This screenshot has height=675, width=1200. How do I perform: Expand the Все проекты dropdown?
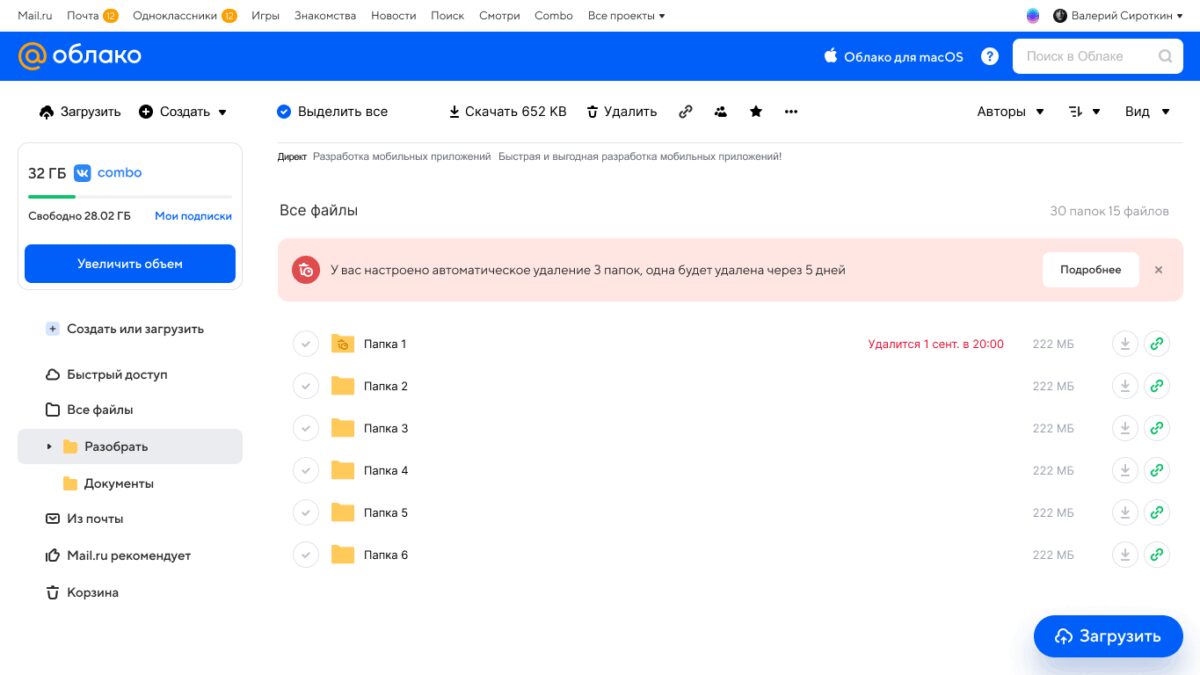point(626,16)
